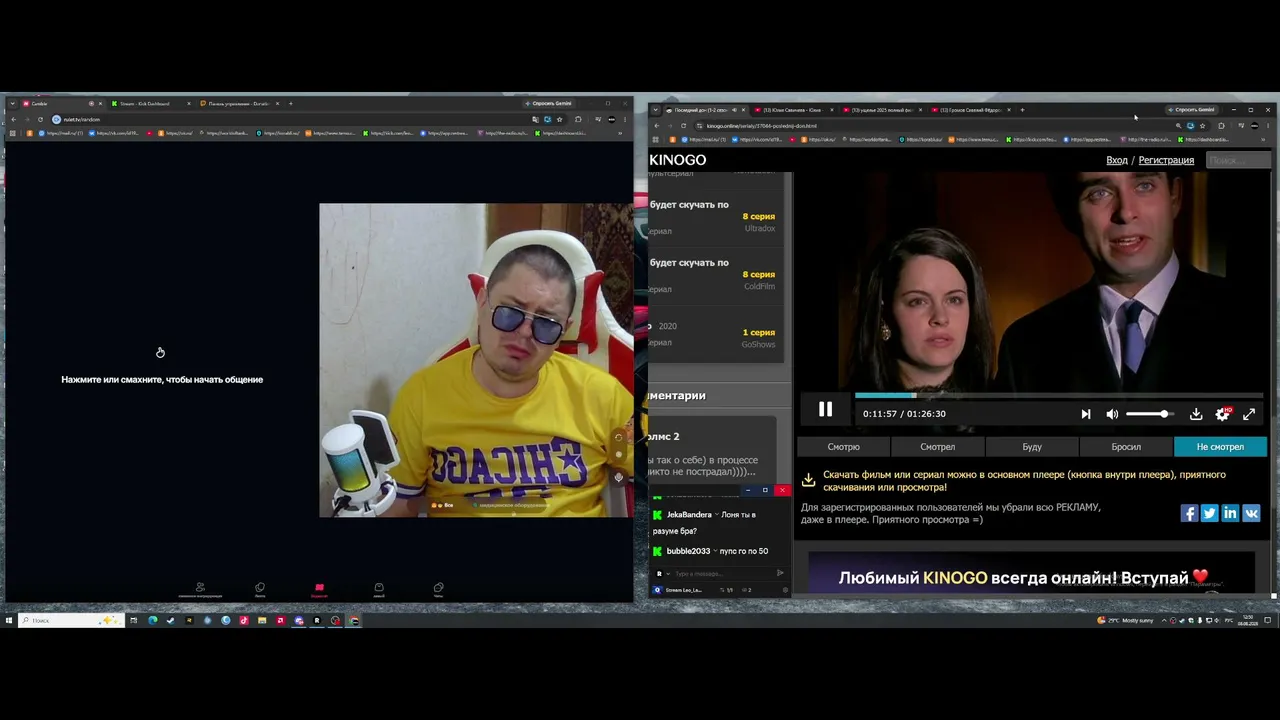Select the Буду status tab
This screenshot has width=1280, height=720.
1032,447
